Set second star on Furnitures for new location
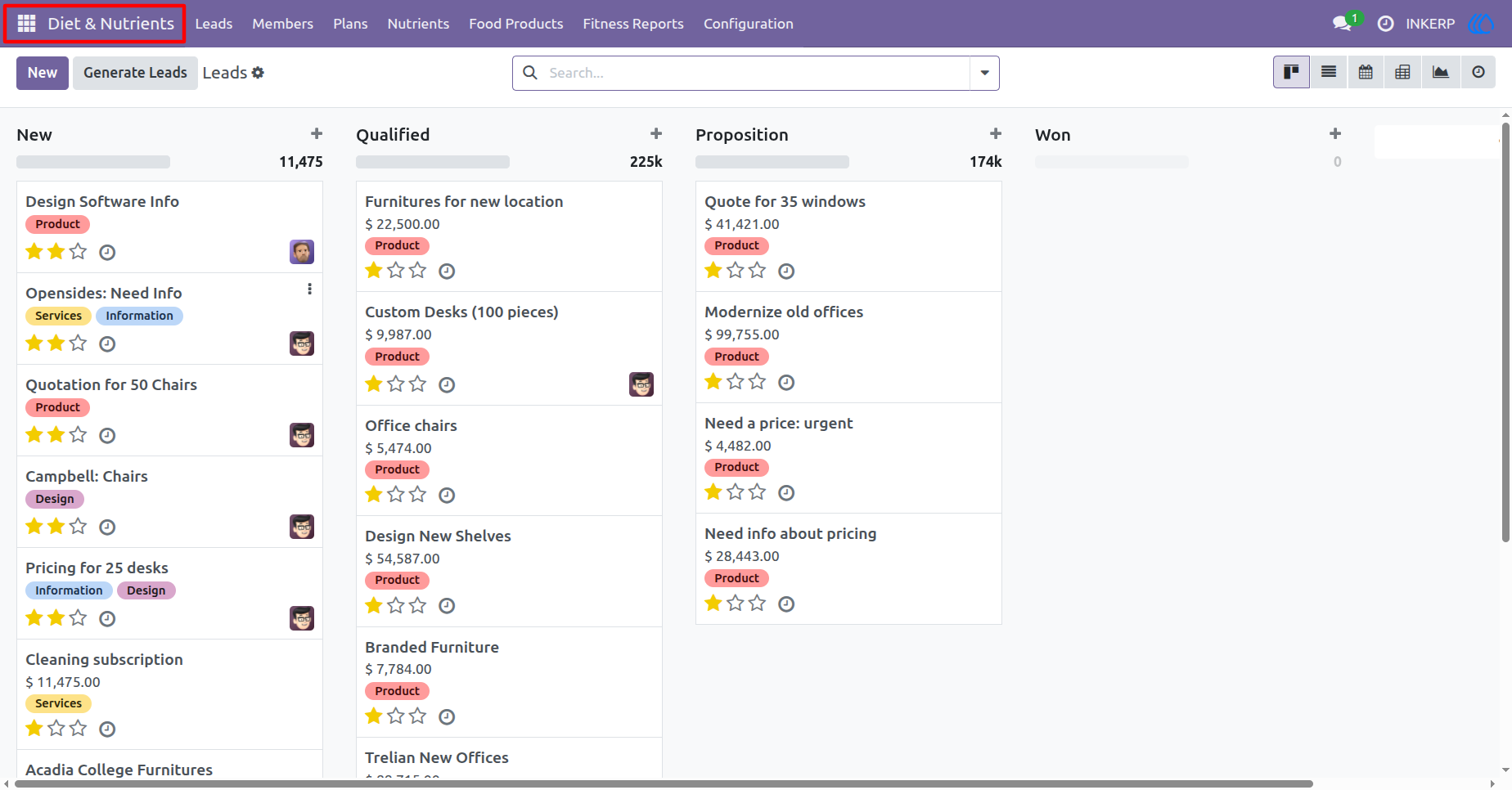Screen dimensions: 1512x790 tap(395, 270)
